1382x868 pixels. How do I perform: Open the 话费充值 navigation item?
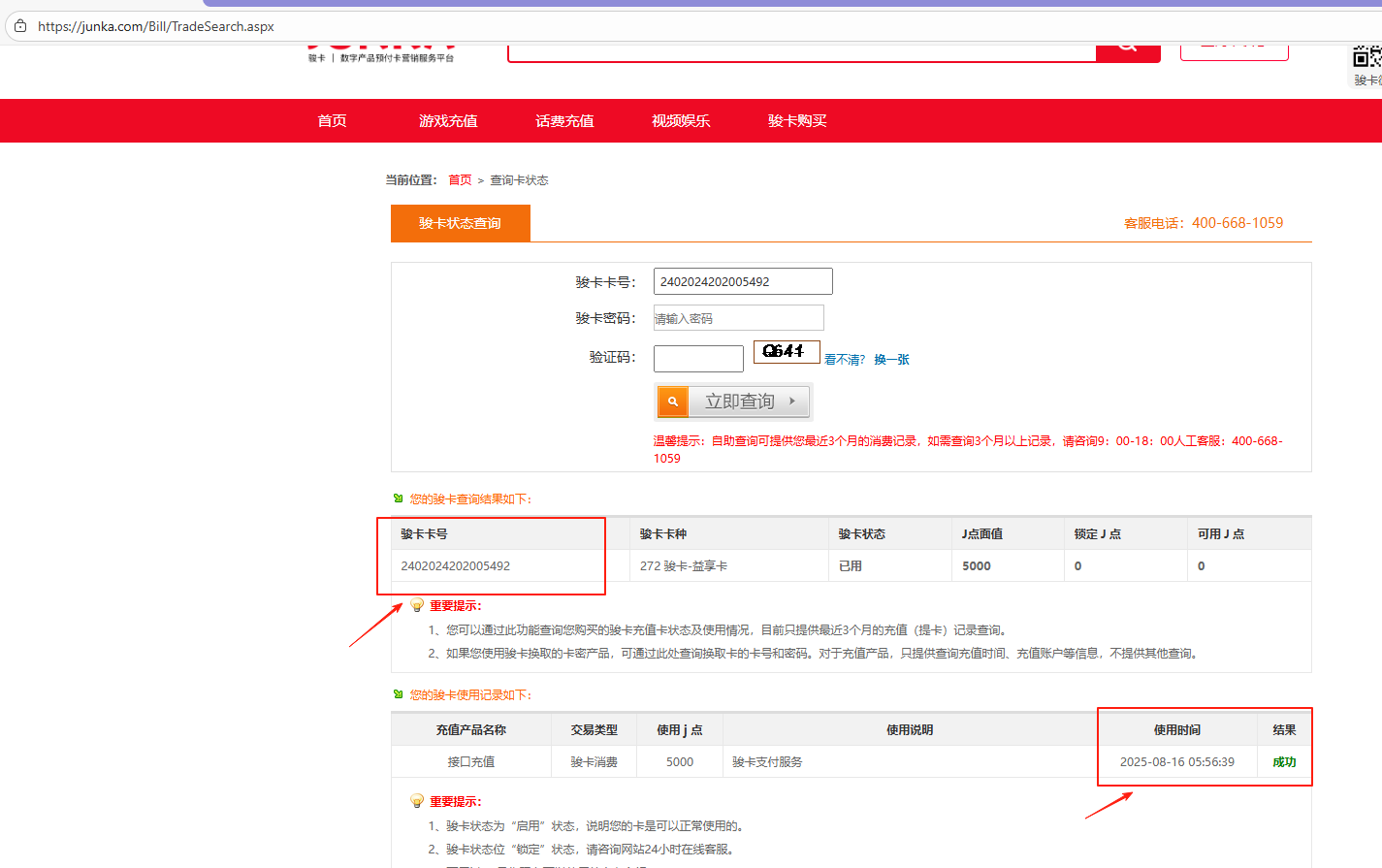(x=564, y=120)
